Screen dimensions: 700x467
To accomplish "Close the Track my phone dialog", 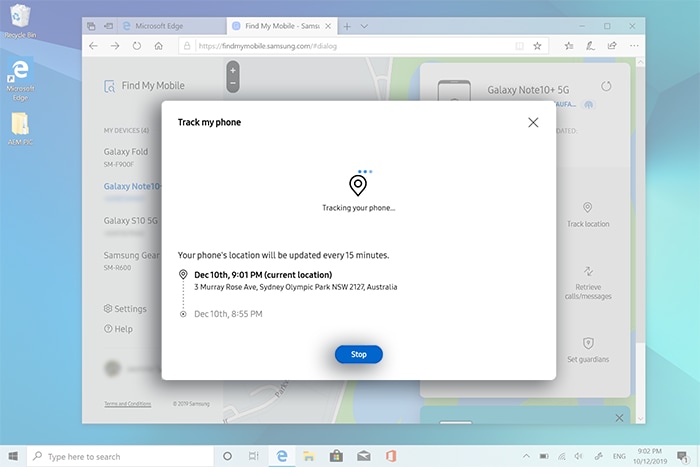I will click(x=533, y=122).
